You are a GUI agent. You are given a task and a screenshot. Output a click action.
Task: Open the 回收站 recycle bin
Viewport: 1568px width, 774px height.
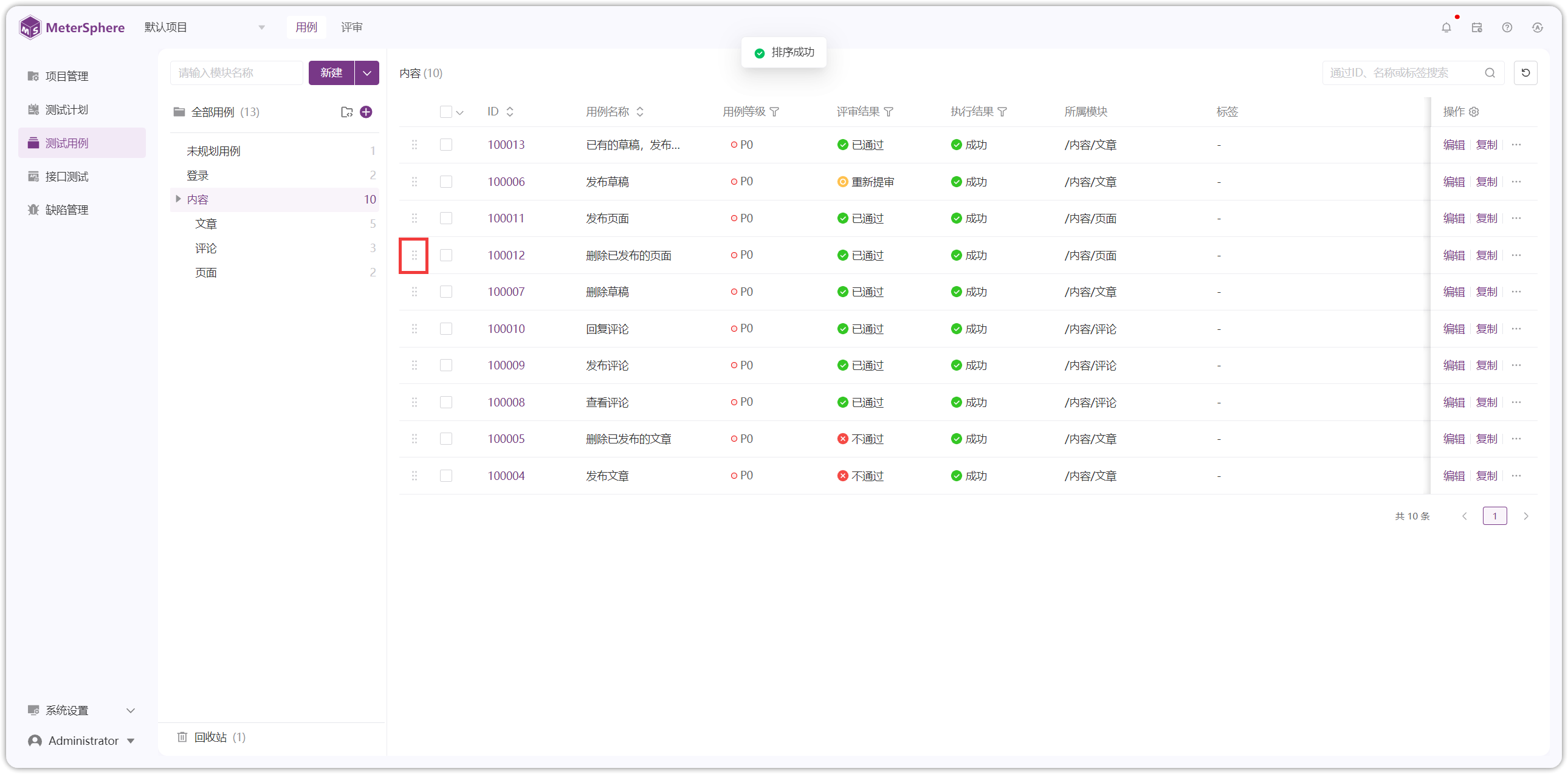211,738
